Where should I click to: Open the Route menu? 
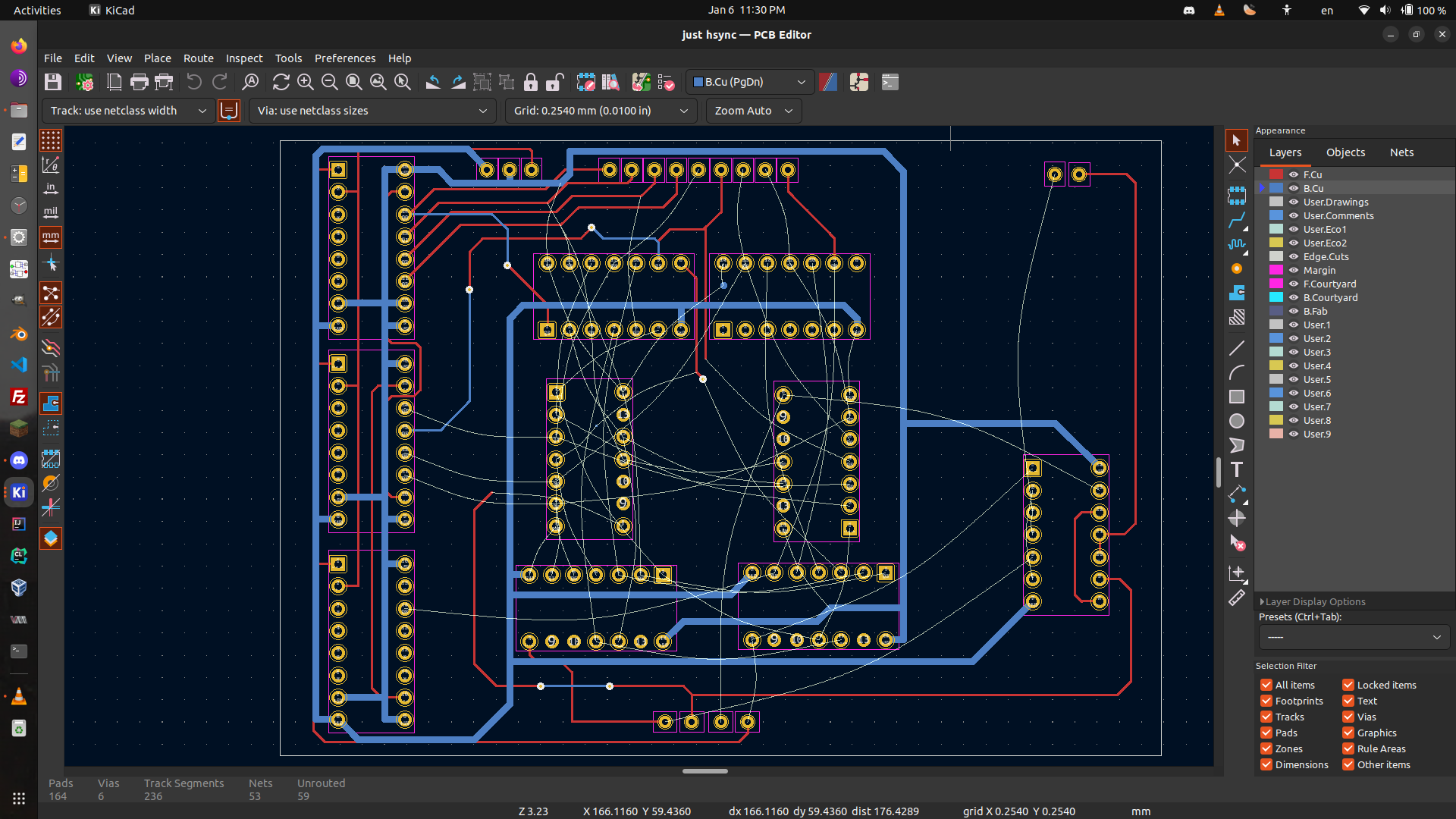click(199, 58)
